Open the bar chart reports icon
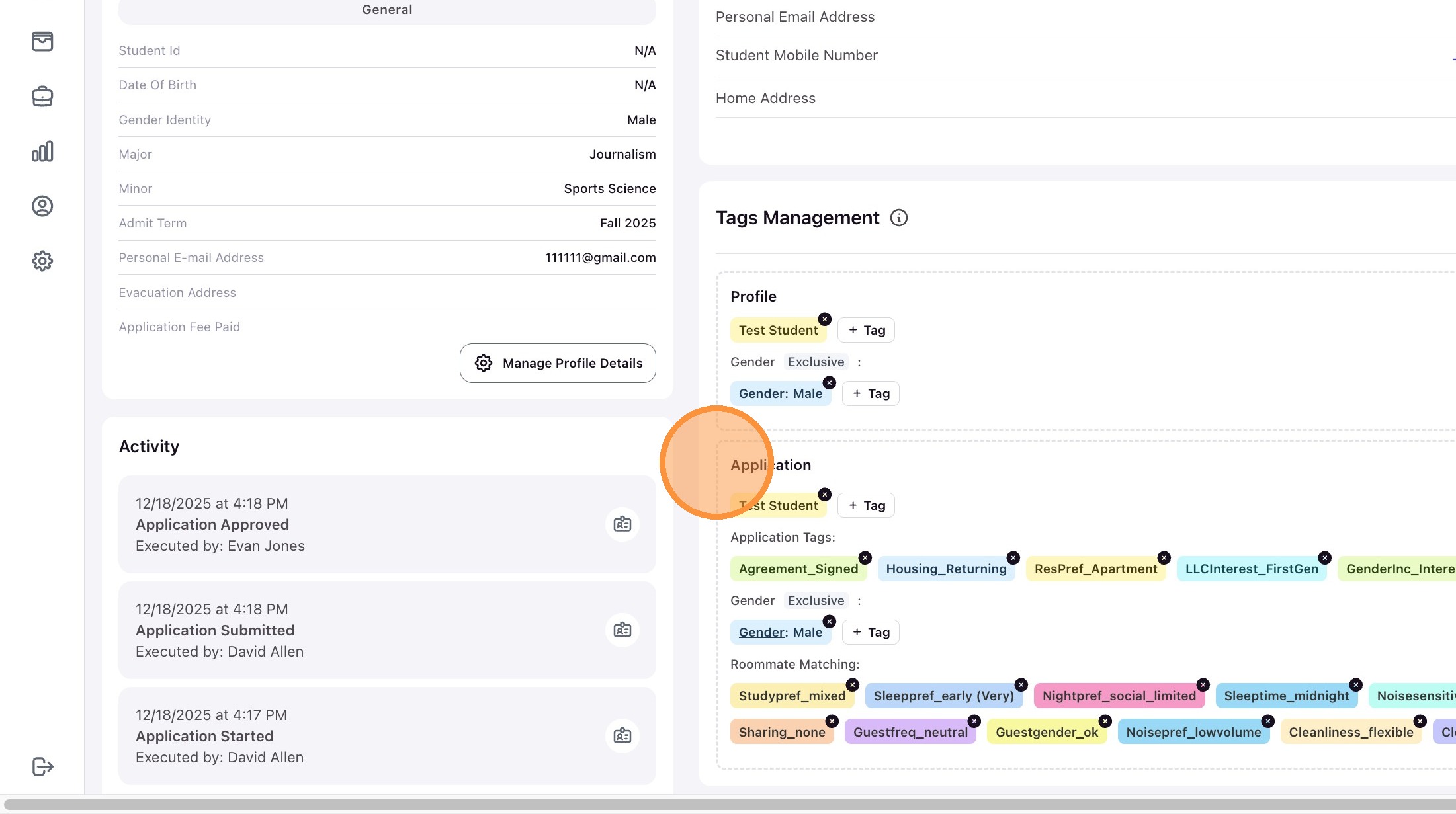The width and height of the screenshot is (1456, 814). pyautogui.click(x=42, y=151)
